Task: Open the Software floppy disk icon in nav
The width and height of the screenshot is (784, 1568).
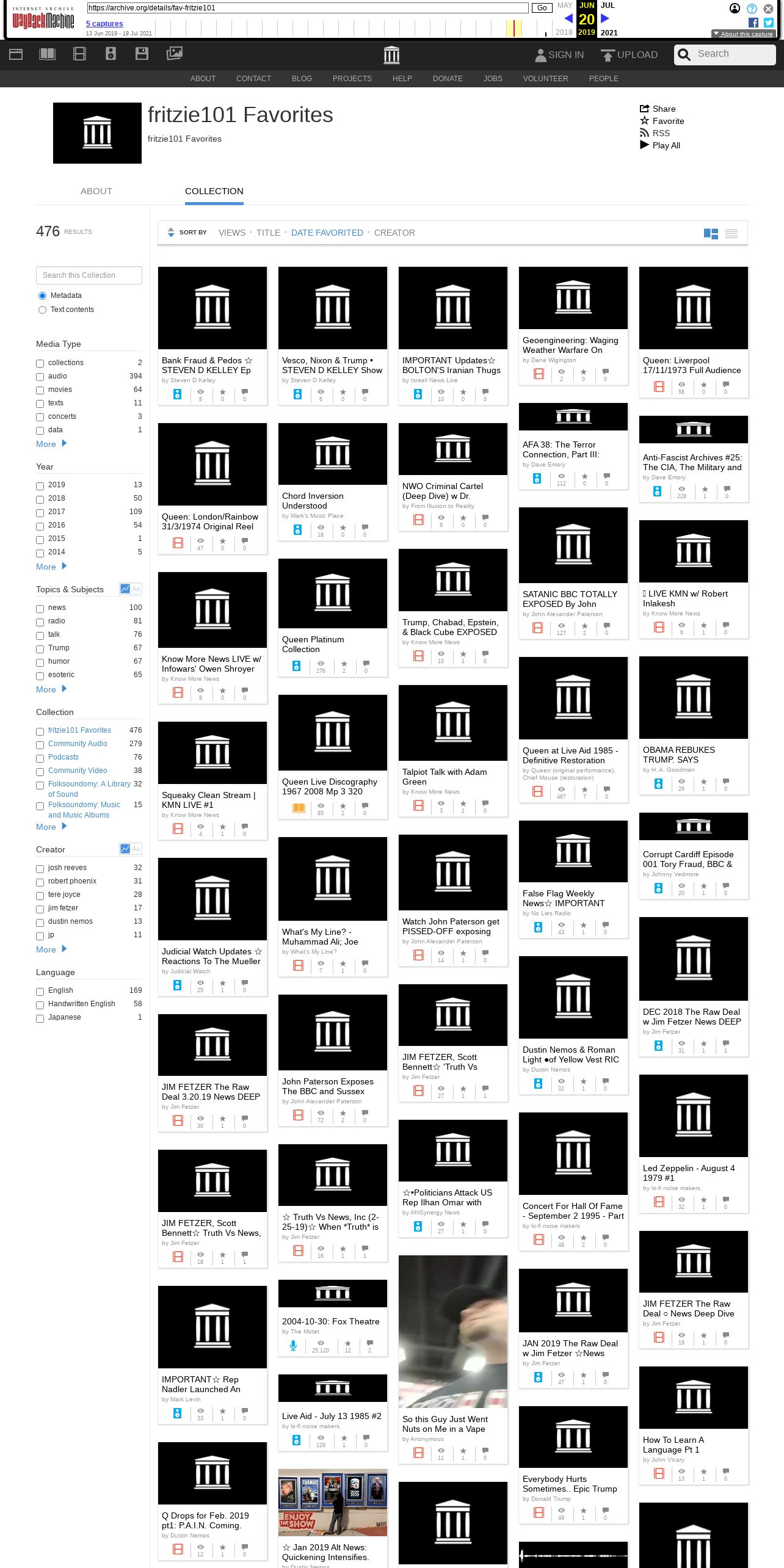Action: (142, 54)
